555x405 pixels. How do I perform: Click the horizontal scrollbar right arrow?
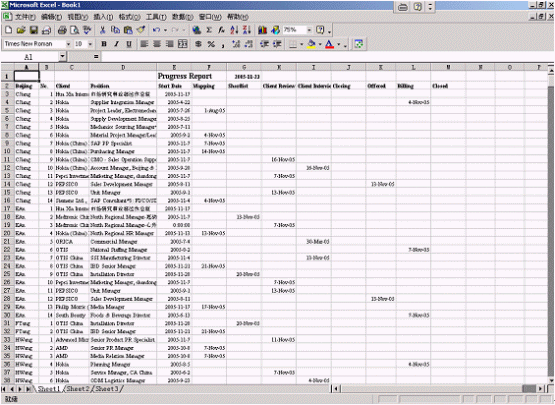pos(540,389)
